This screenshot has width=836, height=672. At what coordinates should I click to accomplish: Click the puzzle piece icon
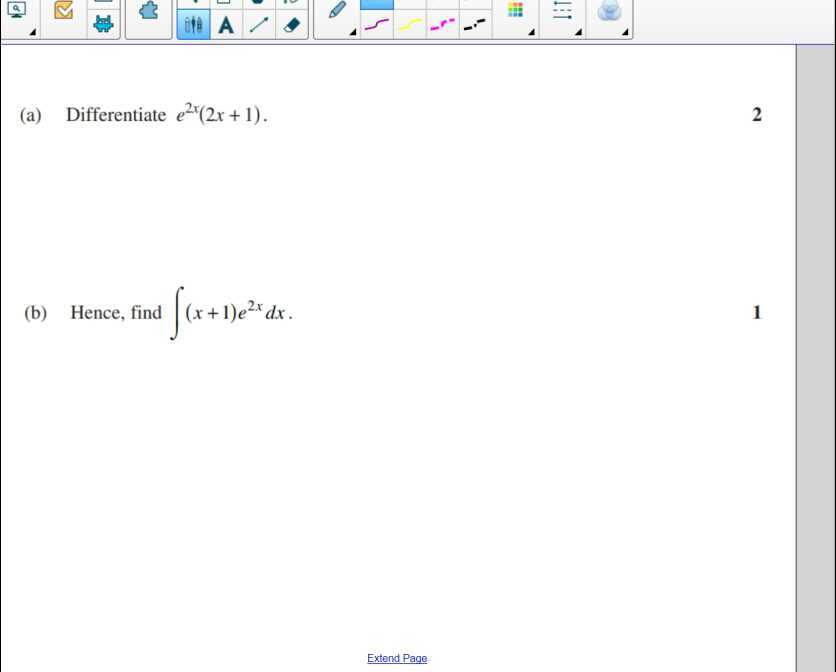pos(148,10)
